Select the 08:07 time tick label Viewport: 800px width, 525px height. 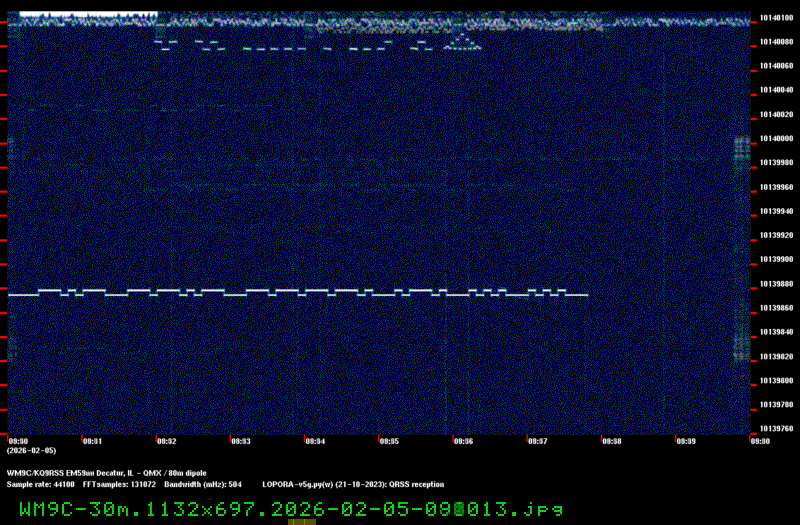pos(537,440)
